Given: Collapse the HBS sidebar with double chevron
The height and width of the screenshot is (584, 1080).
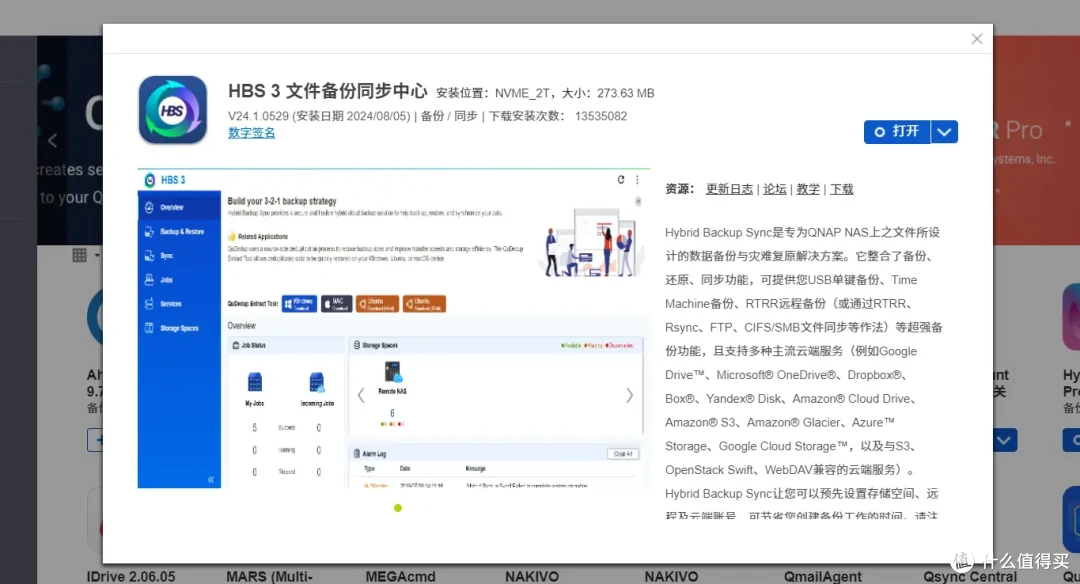Looking at the screenshot, I should (211, 479).
